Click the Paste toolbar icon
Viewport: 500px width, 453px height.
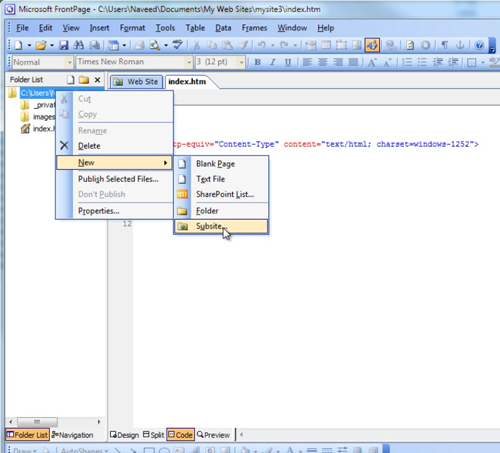pos(227,45)
